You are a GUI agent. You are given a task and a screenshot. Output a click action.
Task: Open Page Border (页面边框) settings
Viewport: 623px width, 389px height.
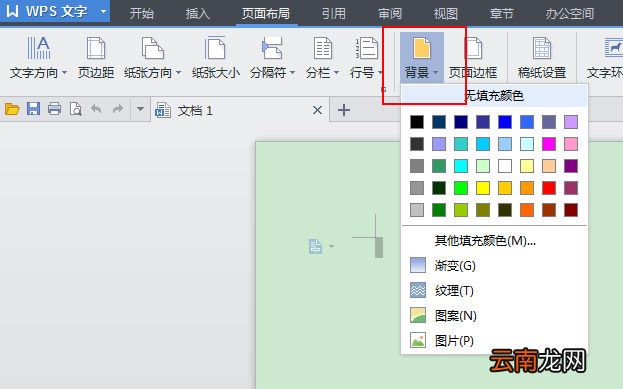(473, 57)
